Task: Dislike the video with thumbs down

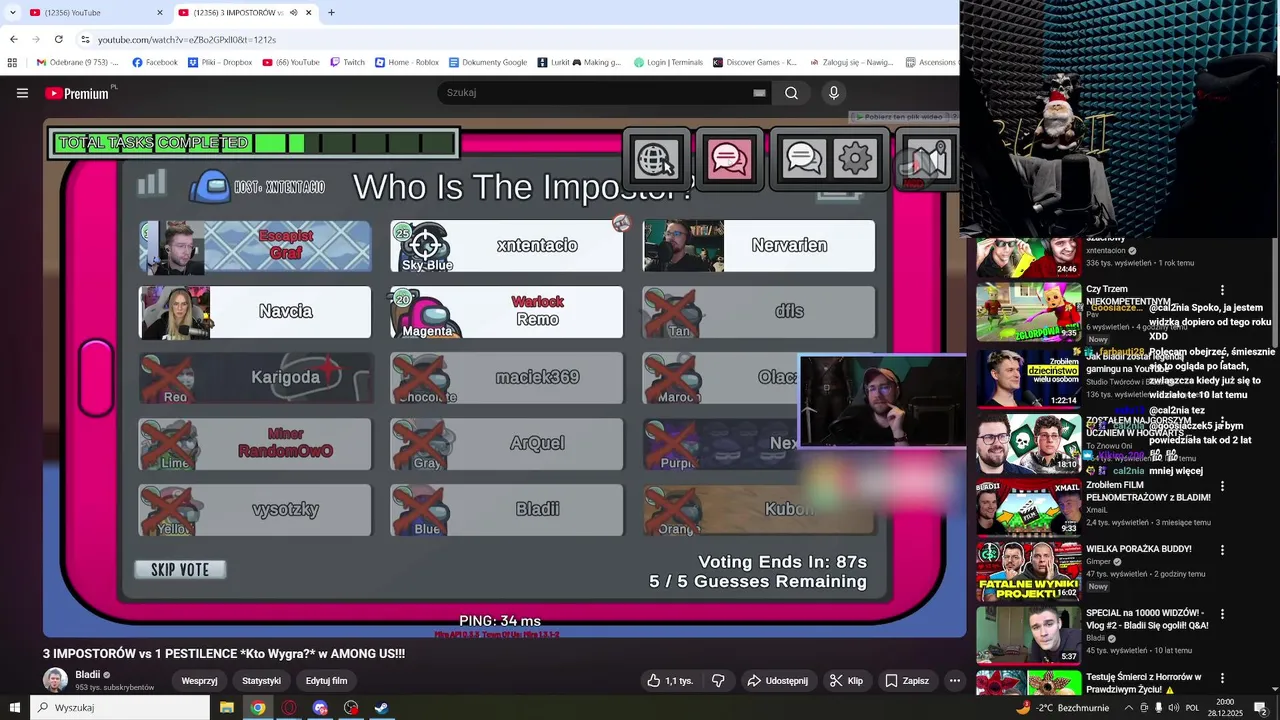Action: coord(718,681)
